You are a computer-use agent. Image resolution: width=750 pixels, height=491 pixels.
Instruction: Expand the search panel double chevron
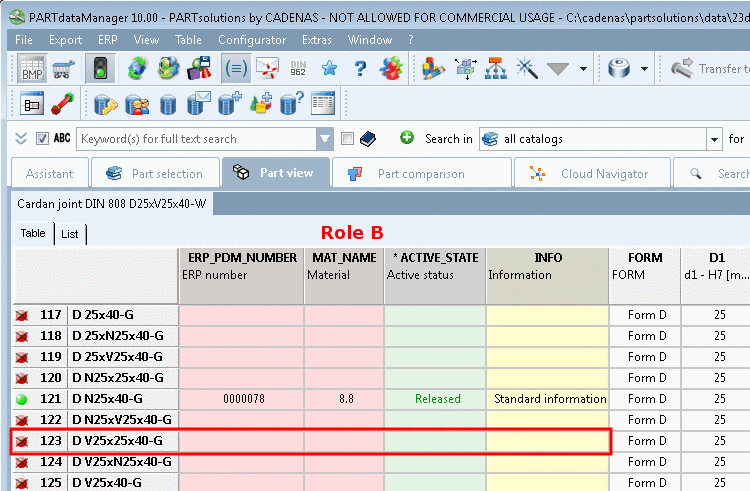[x=21, y=139]
